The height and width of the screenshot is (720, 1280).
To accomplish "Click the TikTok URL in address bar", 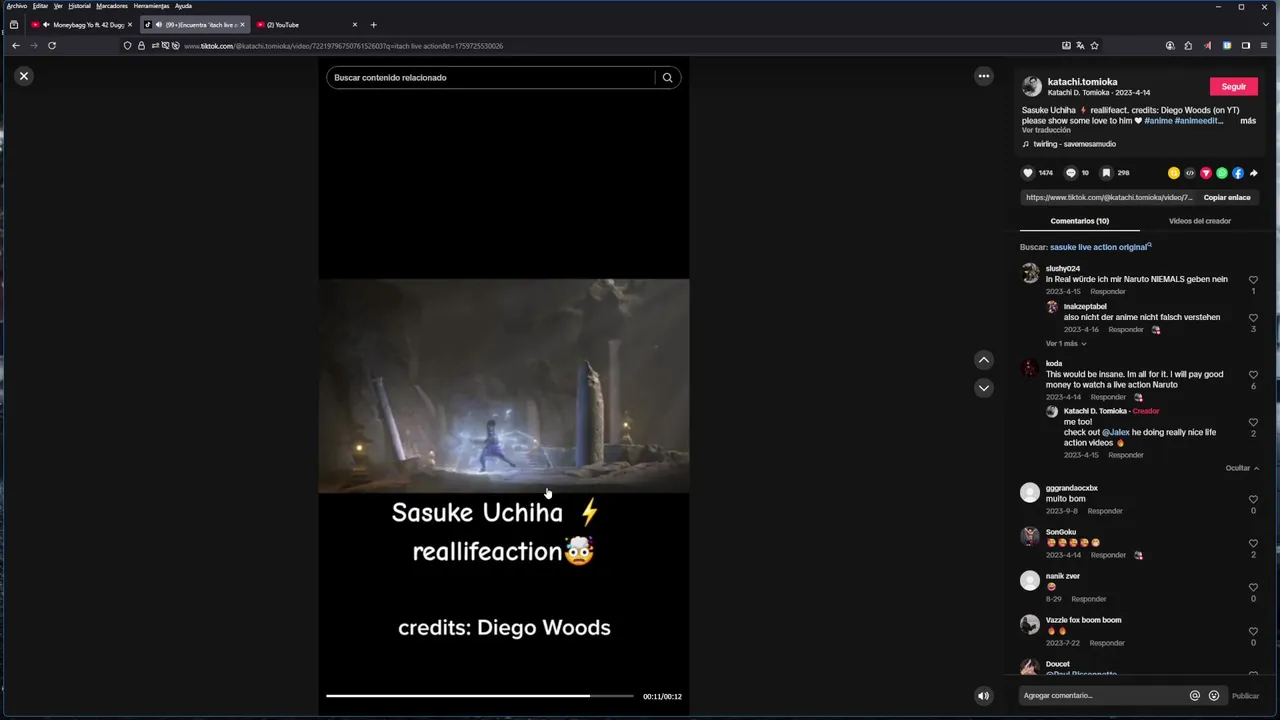I will [x=344, y=46].
